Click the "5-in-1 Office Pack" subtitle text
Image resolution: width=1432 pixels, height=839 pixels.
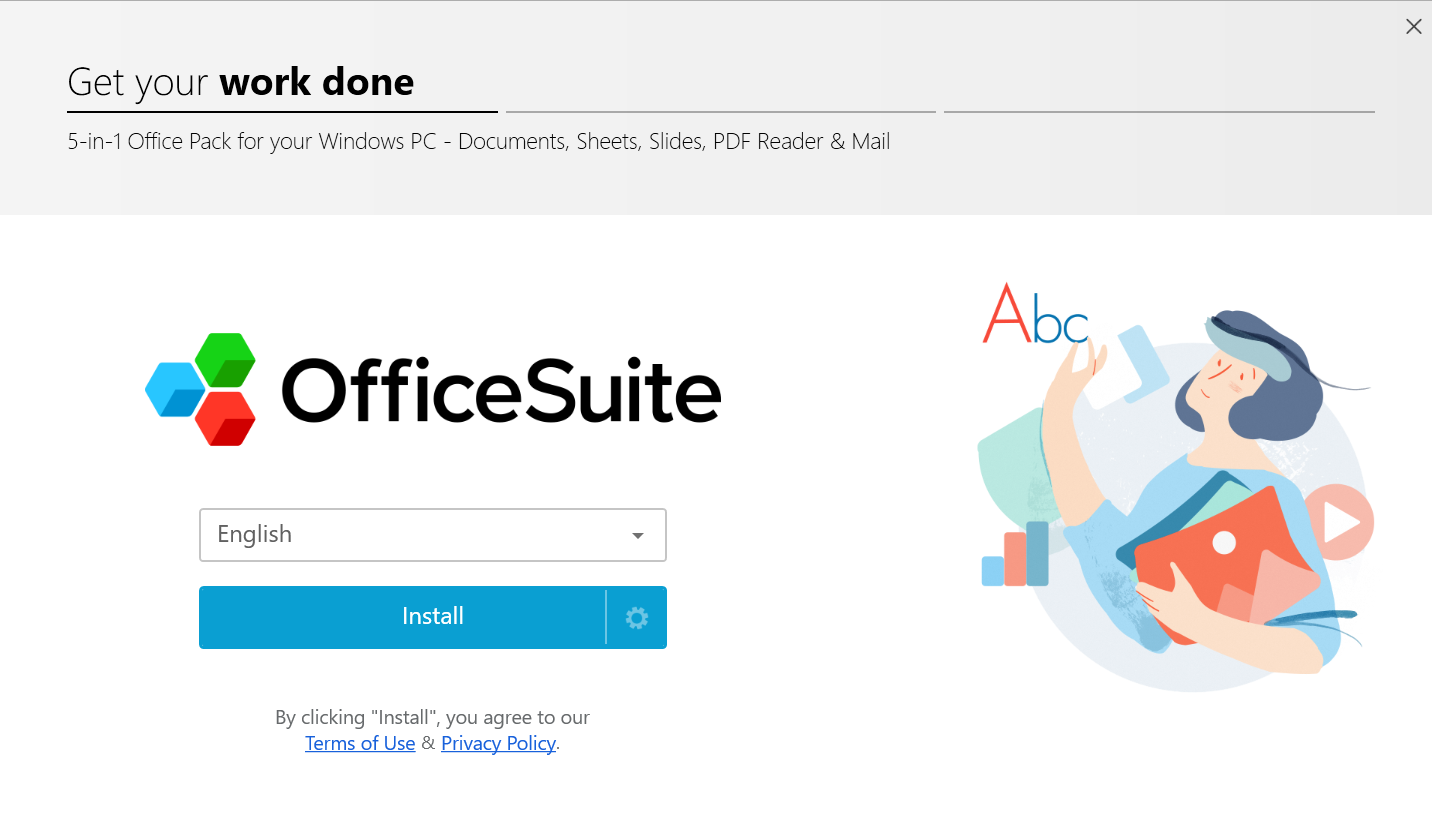click(x=479, y=142)
